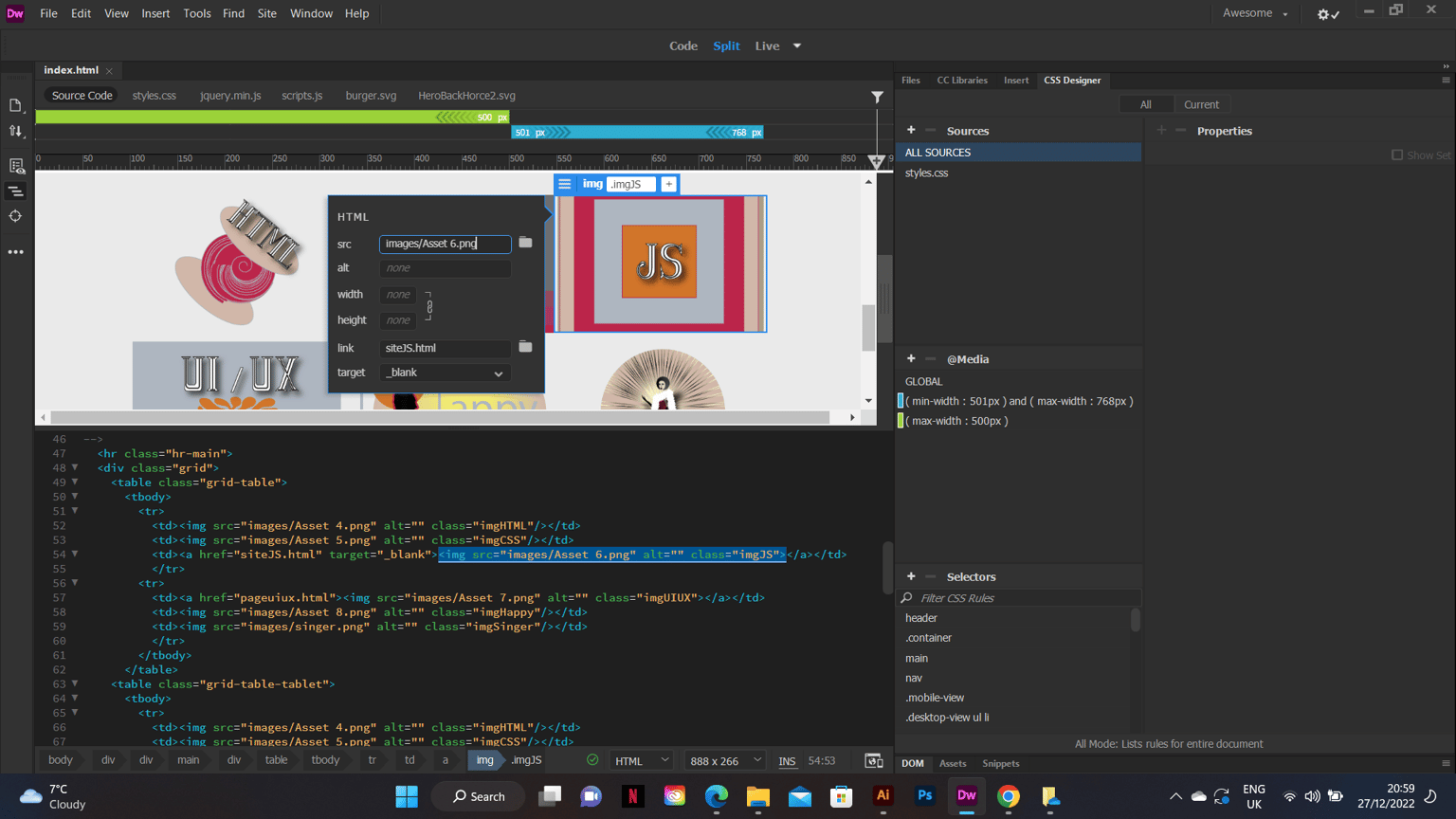Click the sync settings gear icon
This screenshot has width=1456, height=819.
(x=1327, y=13)
